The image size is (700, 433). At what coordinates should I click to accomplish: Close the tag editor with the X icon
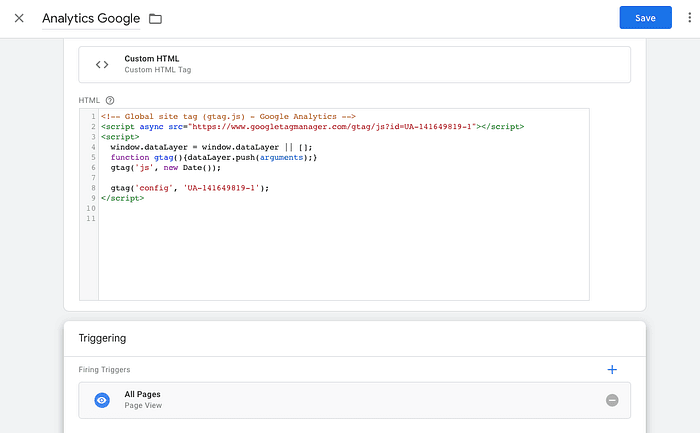coord(19,18)
